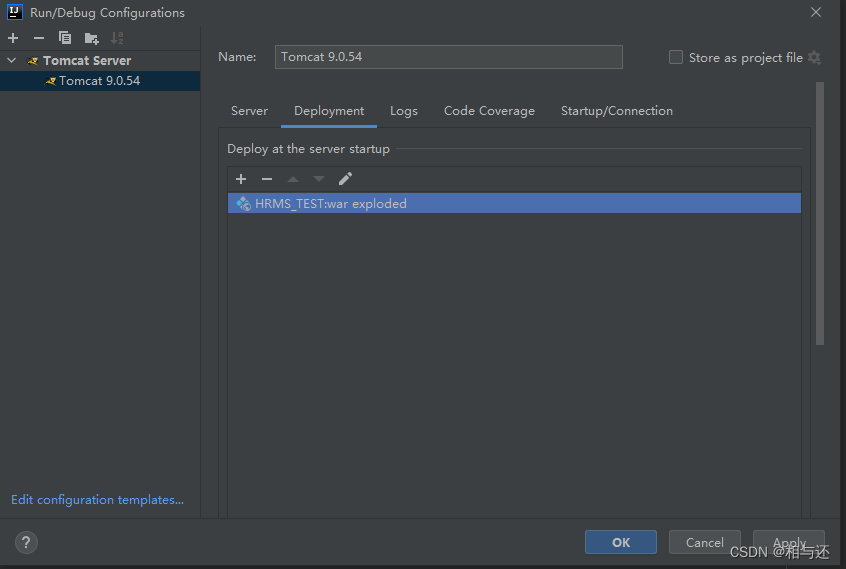This screenshot has height=569, width=846.
Task: Close the Run/Debug Configurations dialog
Action: [x=816, y=12]
